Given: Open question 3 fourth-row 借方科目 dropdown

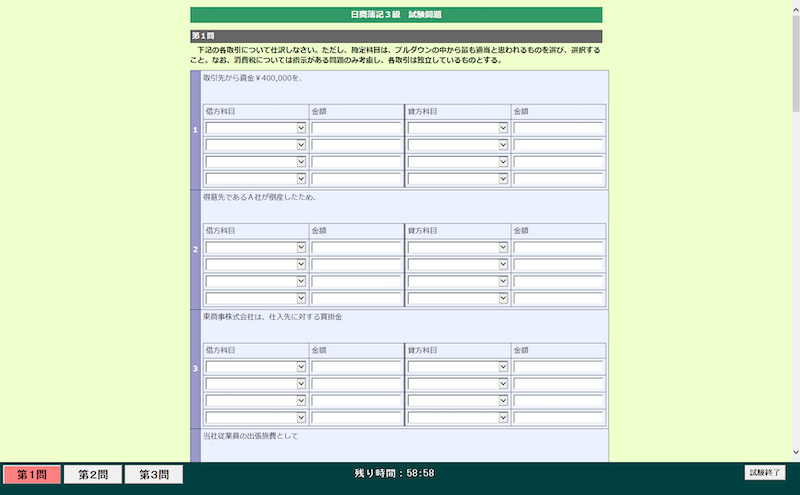Looking at the screenshot, I should [x=256, y=417].
